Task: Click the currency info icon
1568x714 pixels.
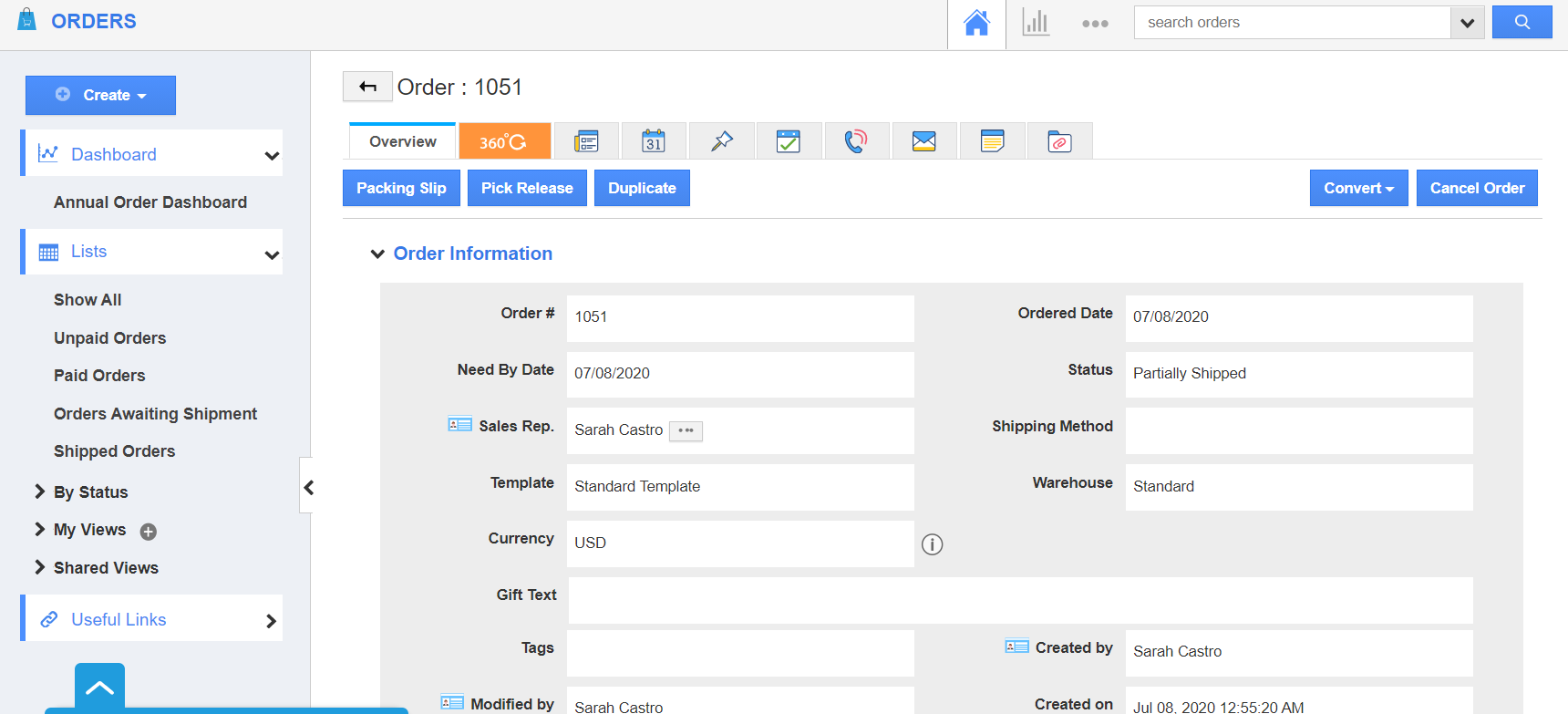Action: click(x=932, y=544)
